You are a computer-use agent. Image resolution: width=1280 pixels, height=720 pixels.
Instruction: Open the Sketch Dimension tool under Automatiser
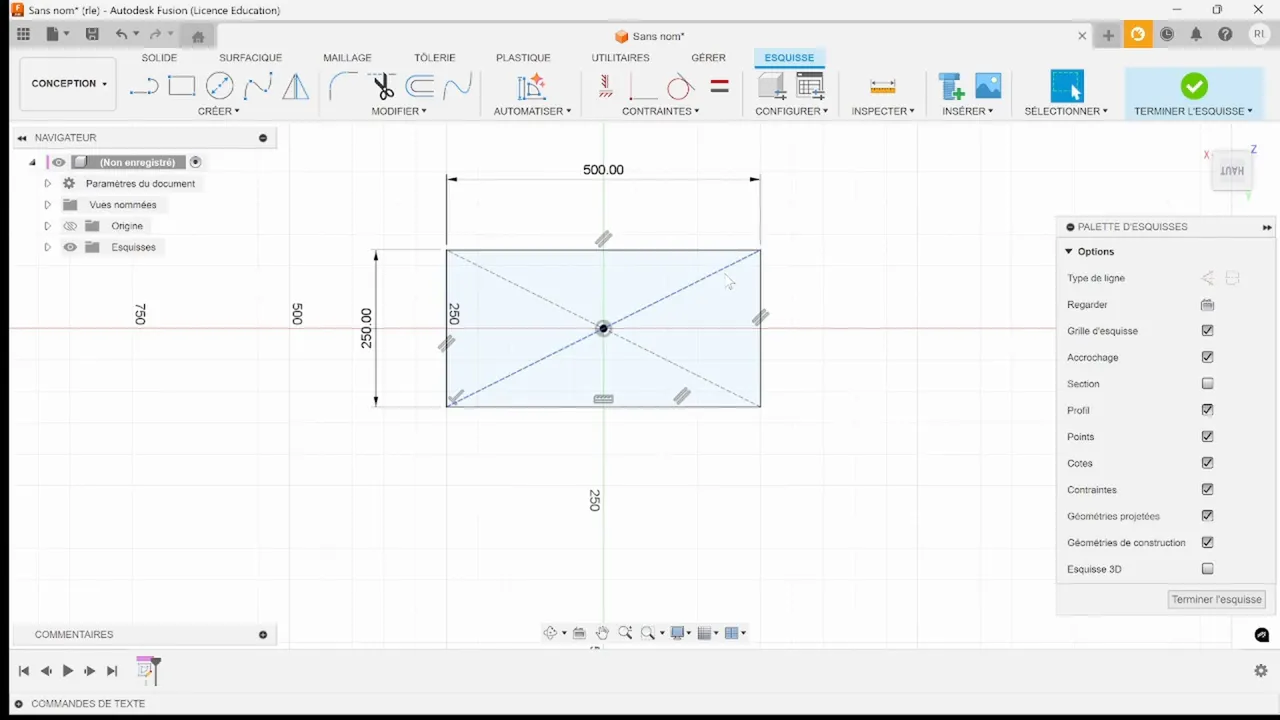click(x=531, y=86)
